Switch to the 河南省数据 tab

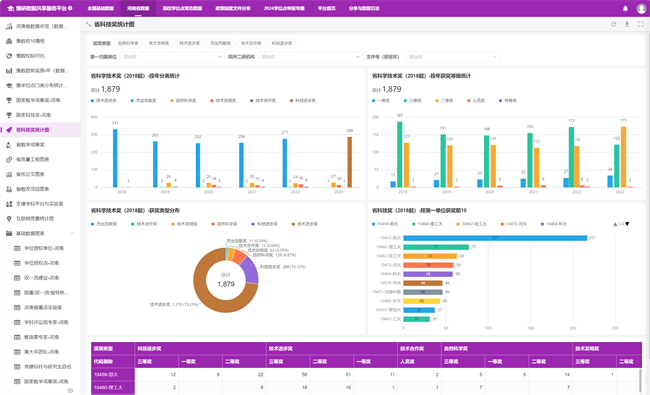click(138, 8)
